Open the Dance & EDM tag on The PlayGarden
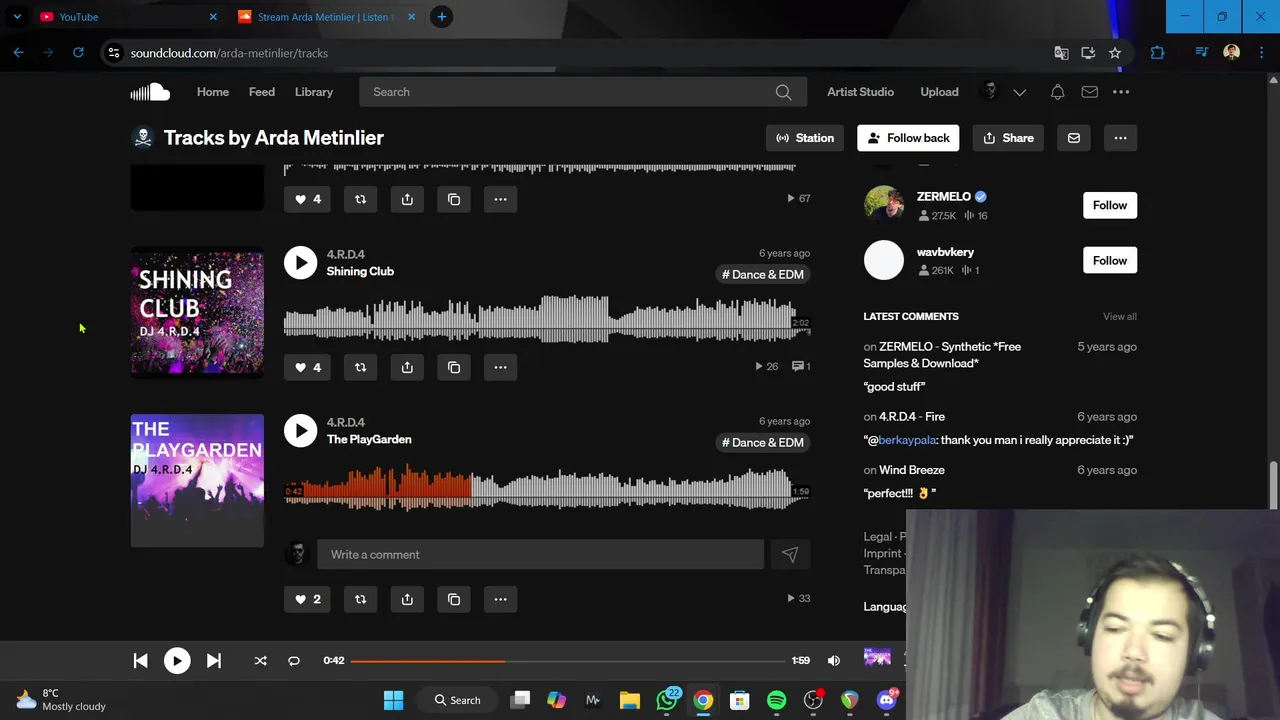The width and height of the screenshot is (1280, 720). [x=763, y=442]
